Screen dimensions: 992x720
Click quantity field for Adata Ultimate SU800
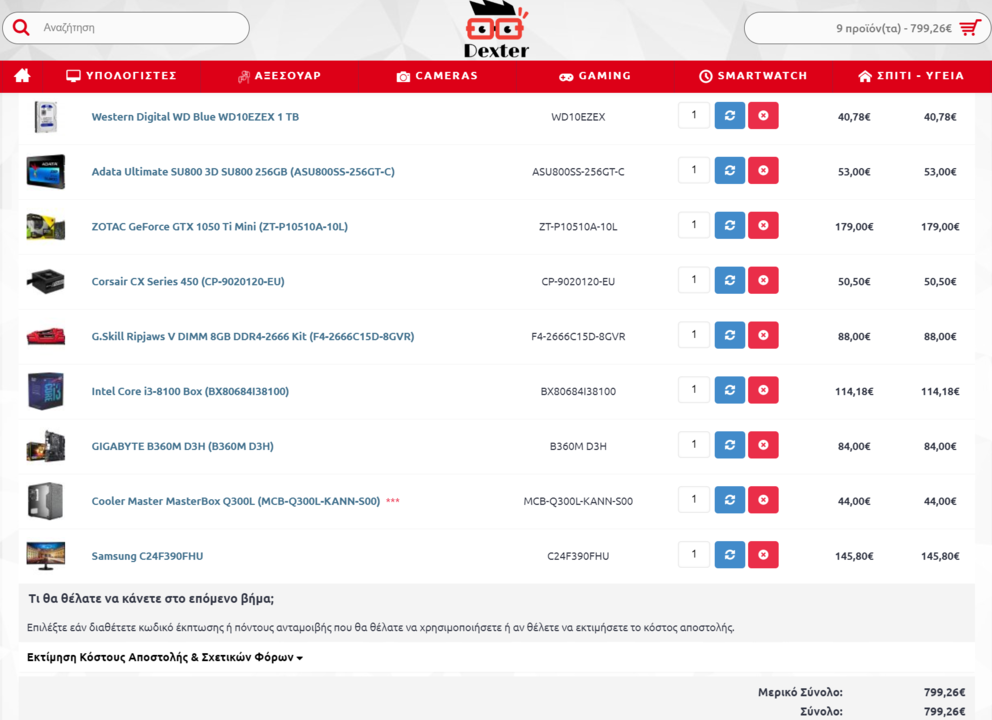point(694,170)
